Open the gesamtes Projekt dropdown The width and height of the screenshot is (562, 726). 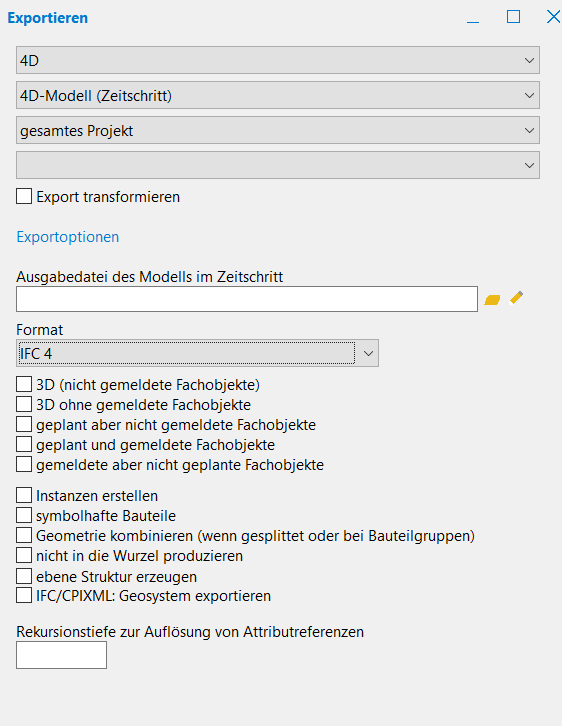pyautogui.click(x=278, y=131)
